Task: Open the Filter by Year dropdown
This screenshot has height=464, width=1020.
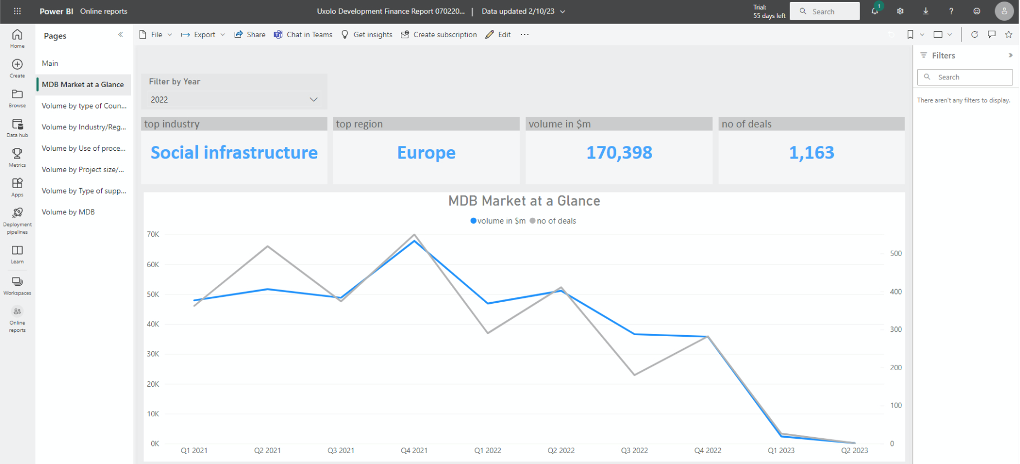Action: pos(234,100)
